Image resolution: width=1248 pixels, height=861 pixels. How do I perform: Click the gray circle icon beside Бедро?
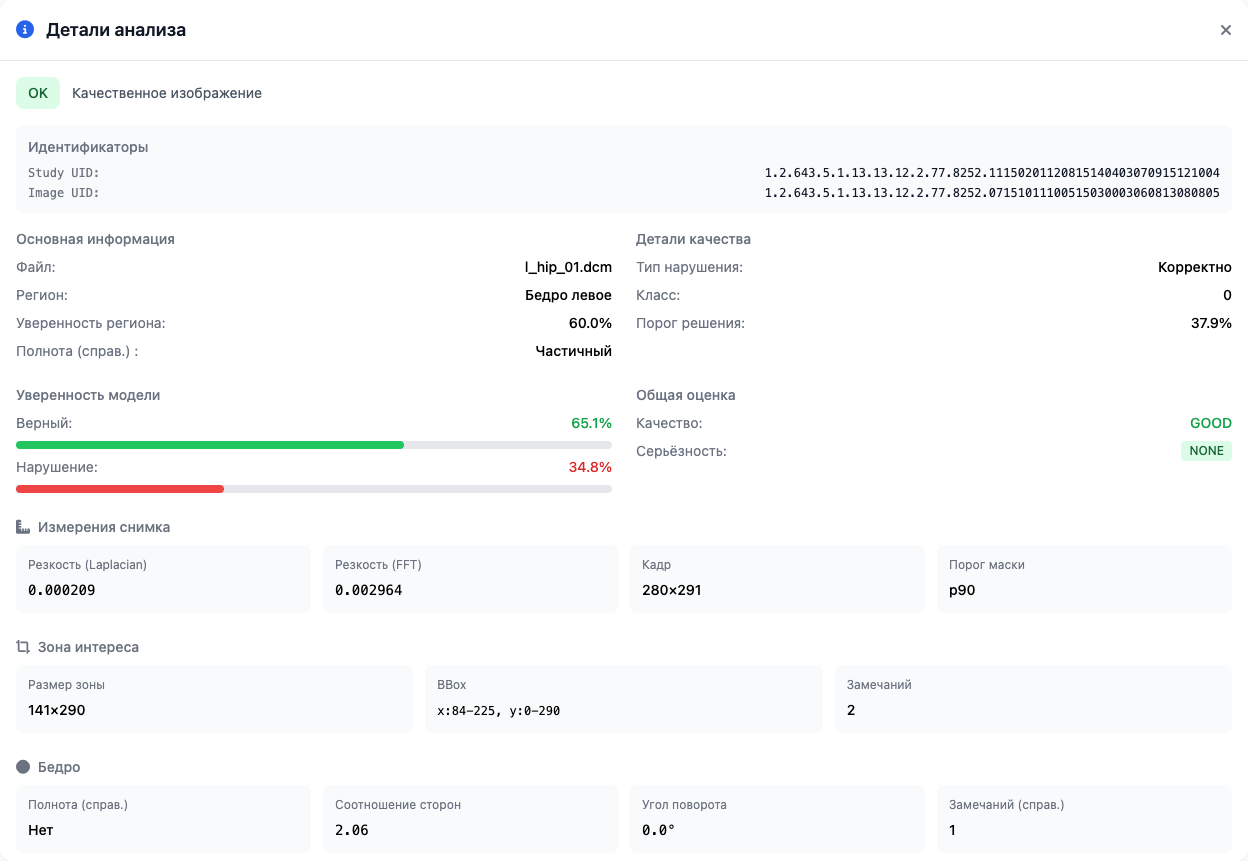coord(23,767)
